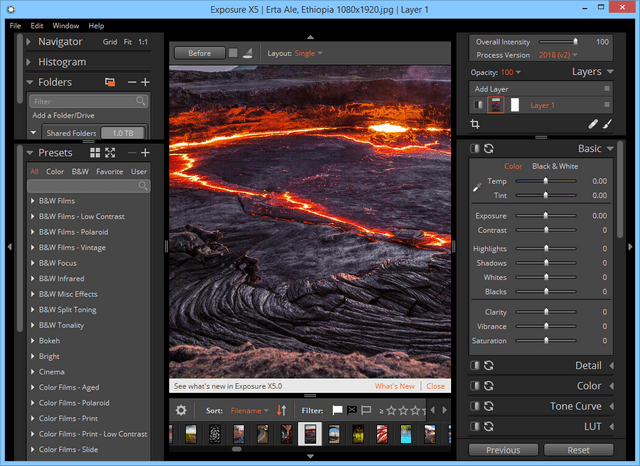Select the Favorite presets tab
Viewport: 640px width, 466px height.
pyautogui.click(x=109, y=171)
